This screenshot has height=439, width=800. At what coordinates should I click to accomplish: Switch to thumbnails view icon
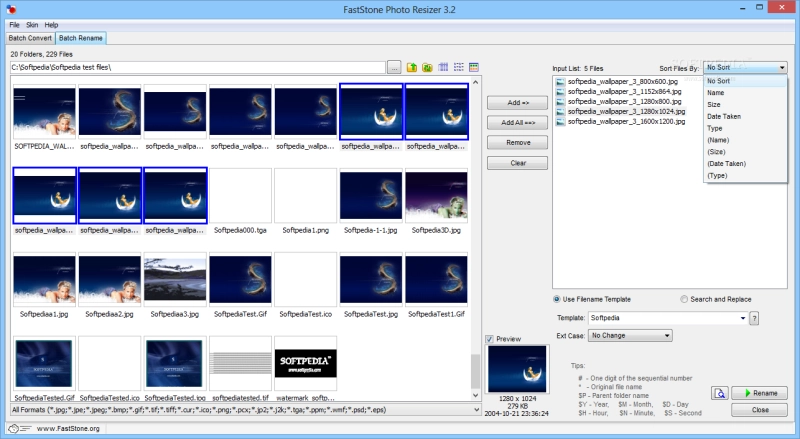point(474,67)
